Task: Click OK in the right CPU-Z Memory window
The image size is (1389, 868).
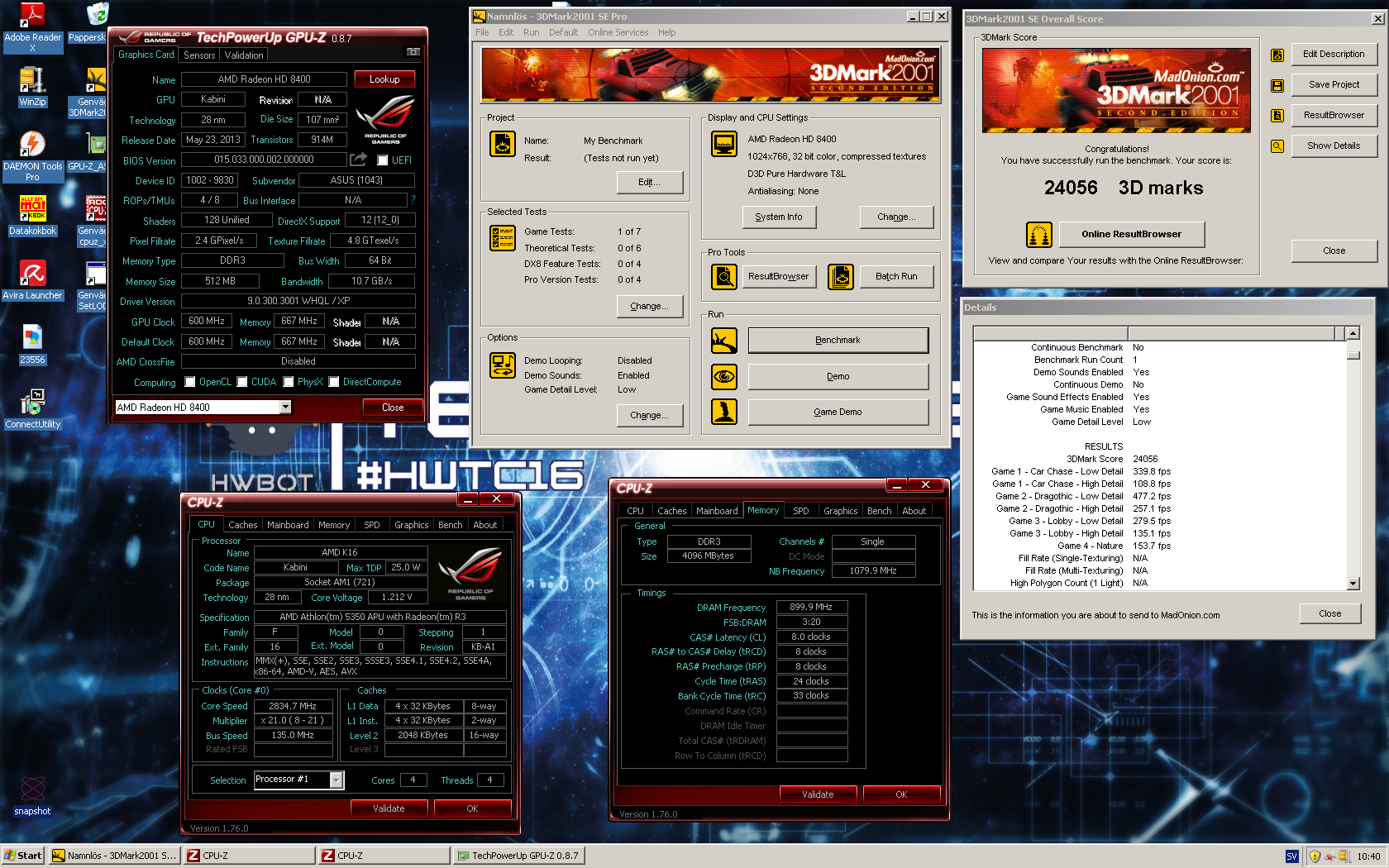Action: [901, 794]
